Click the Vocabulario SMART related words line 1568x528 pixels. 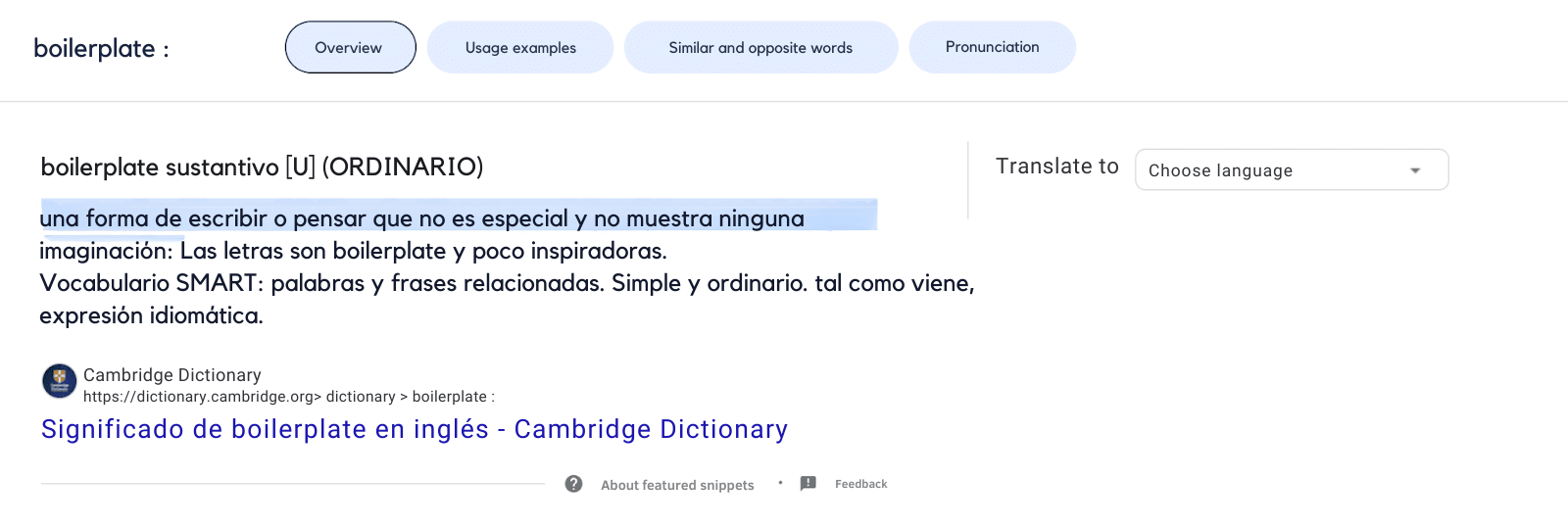tap(506, 283)
